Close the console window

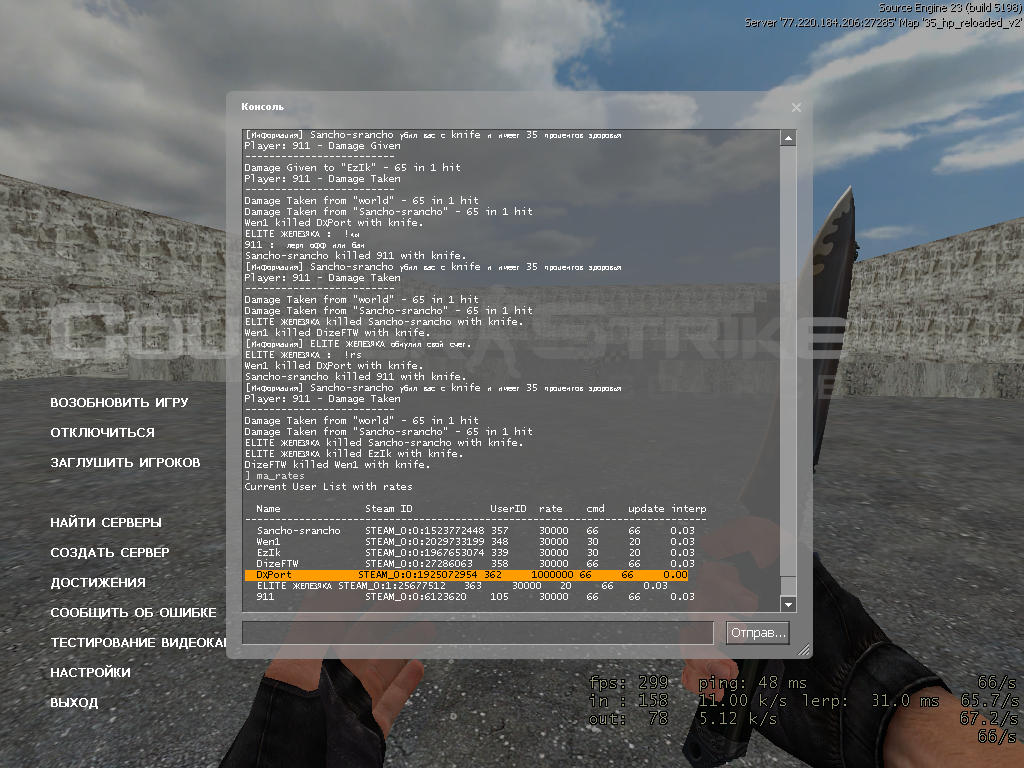click(x=796, y=108)
